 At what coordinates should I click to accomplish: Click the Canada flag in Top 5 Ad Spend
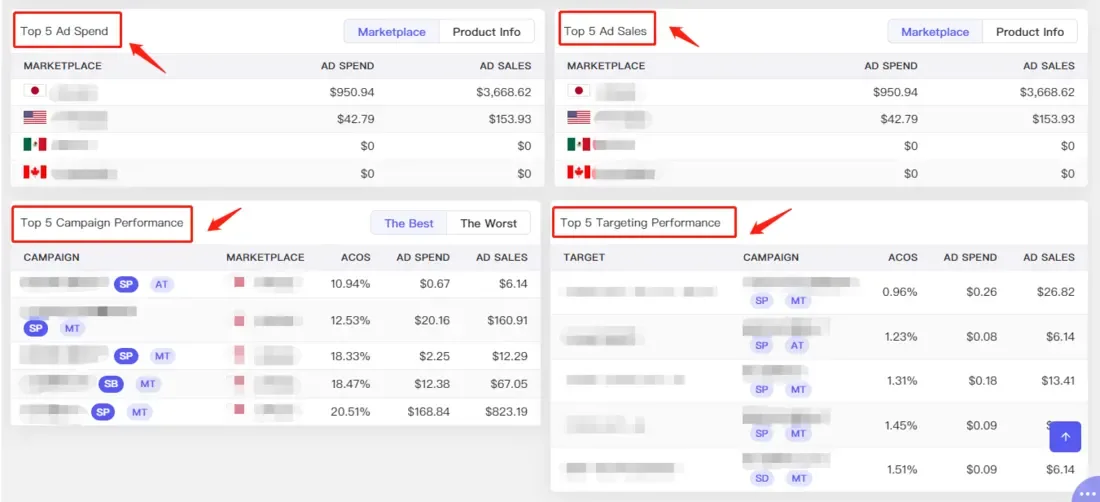point(34,172)
